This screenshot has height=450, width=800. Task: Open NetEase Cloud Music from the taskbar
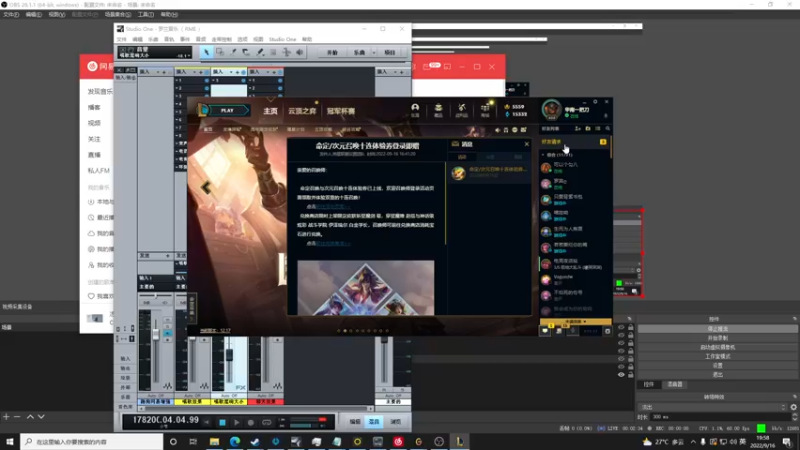pyautogui.click(x=398, y=441)
